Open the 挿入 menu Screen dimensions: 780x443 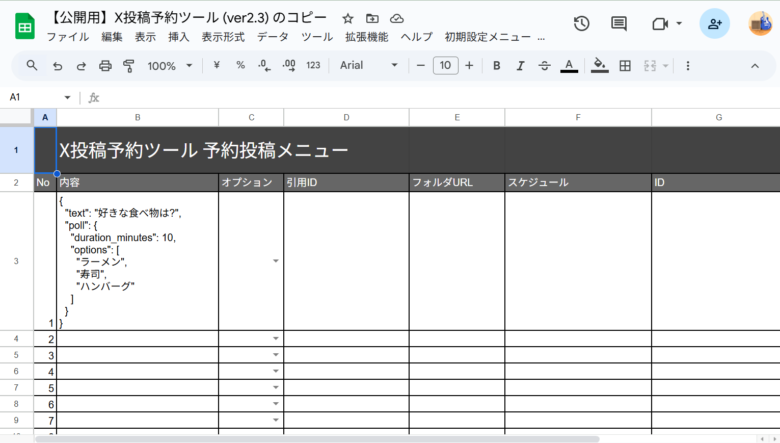click(179, 37)
